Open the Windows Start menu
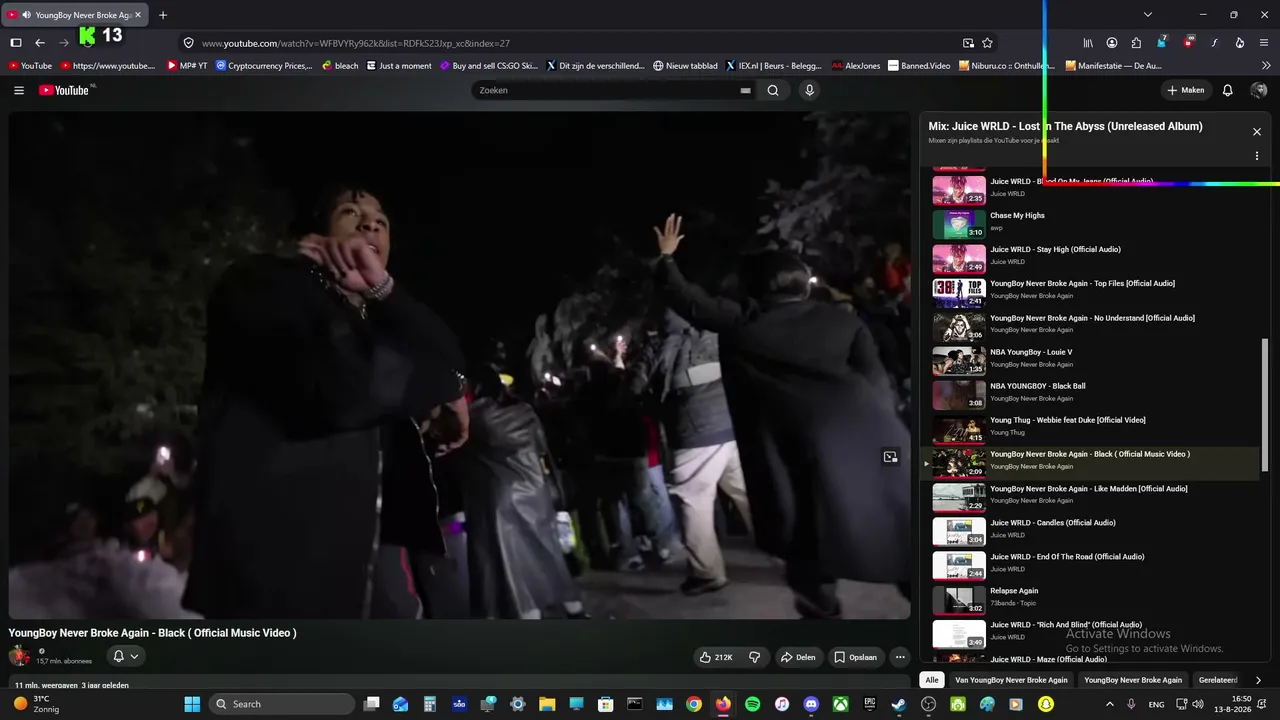The width and height of the screenshot is (1280, 720). [192, 704]
